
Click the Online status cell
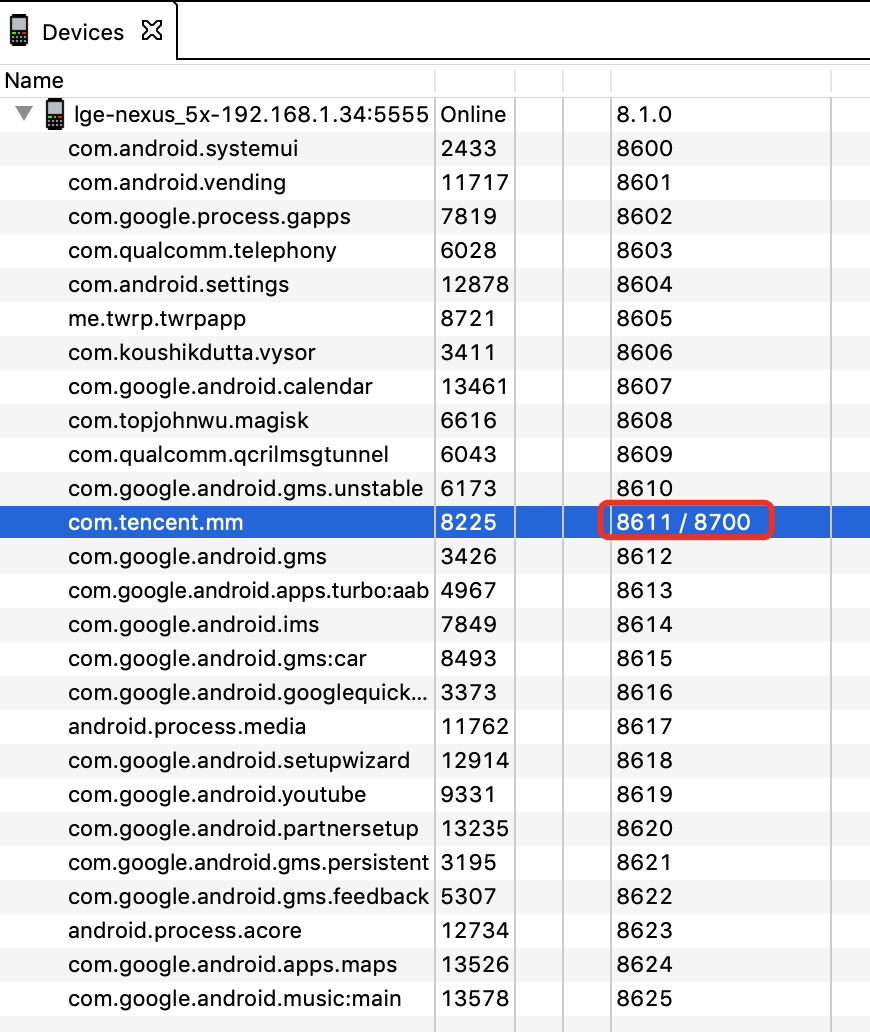coord(473,115)
